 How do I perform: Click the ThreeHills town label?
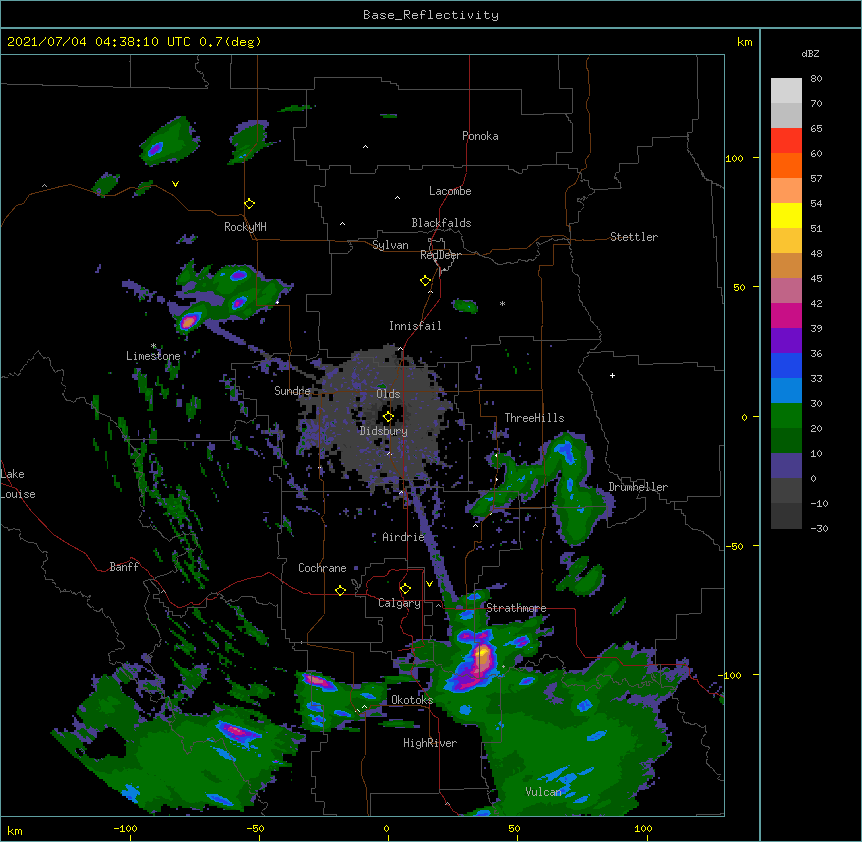tap(534, 418)
